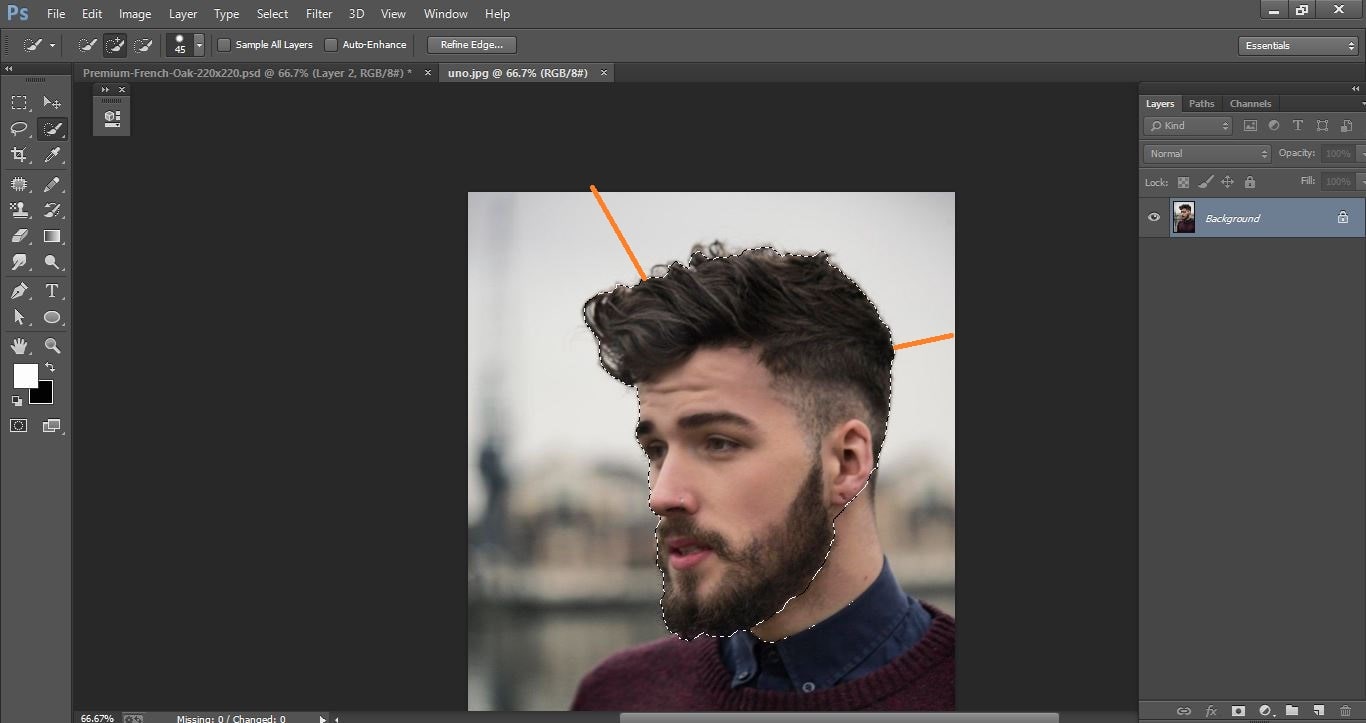This screenshot has height=723, width=1366.
Task: Enable the Sample All Layers checkbox
Action: pyautogui.click(x=224, y=44)
